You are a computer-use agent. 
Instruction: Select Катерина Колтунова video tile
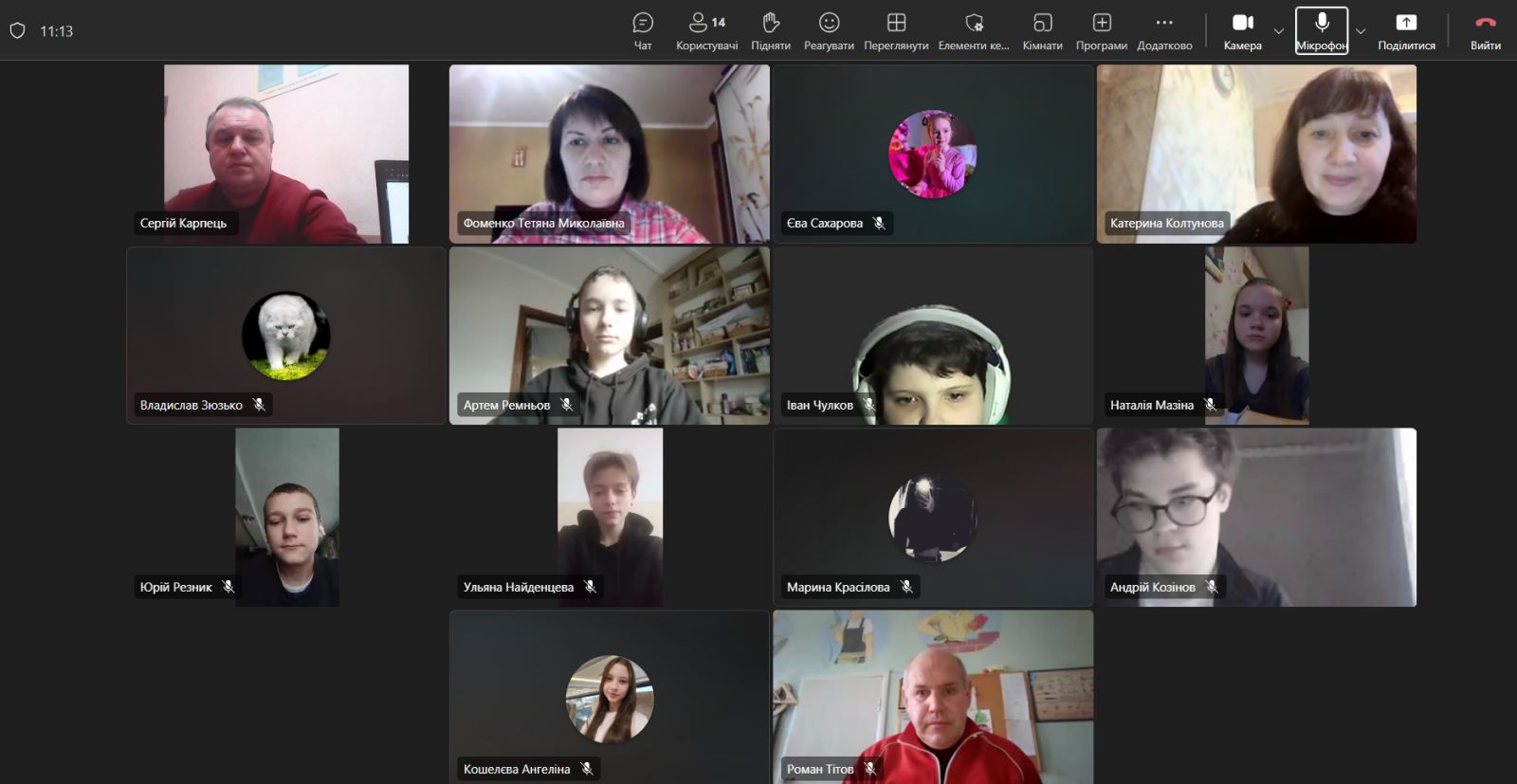[x=1256, y=154]
